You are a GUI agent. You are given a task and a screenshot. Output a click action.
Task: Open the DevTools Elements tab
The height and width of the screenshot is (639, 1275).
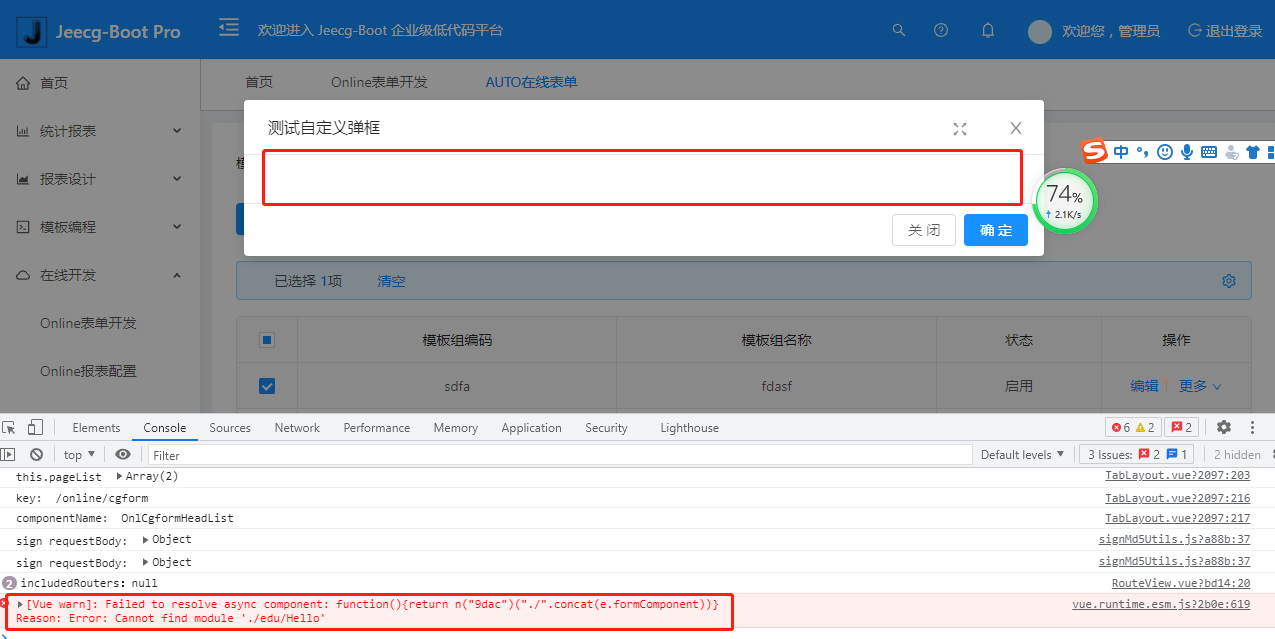point(96,428)
